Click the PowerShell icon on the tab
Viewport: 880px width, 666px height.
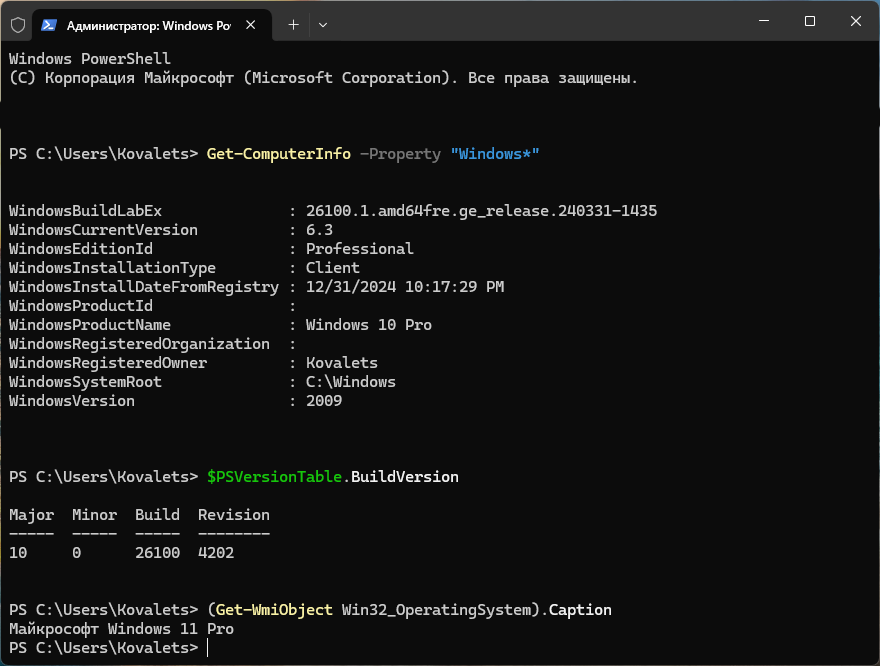(x=49, y=25)
